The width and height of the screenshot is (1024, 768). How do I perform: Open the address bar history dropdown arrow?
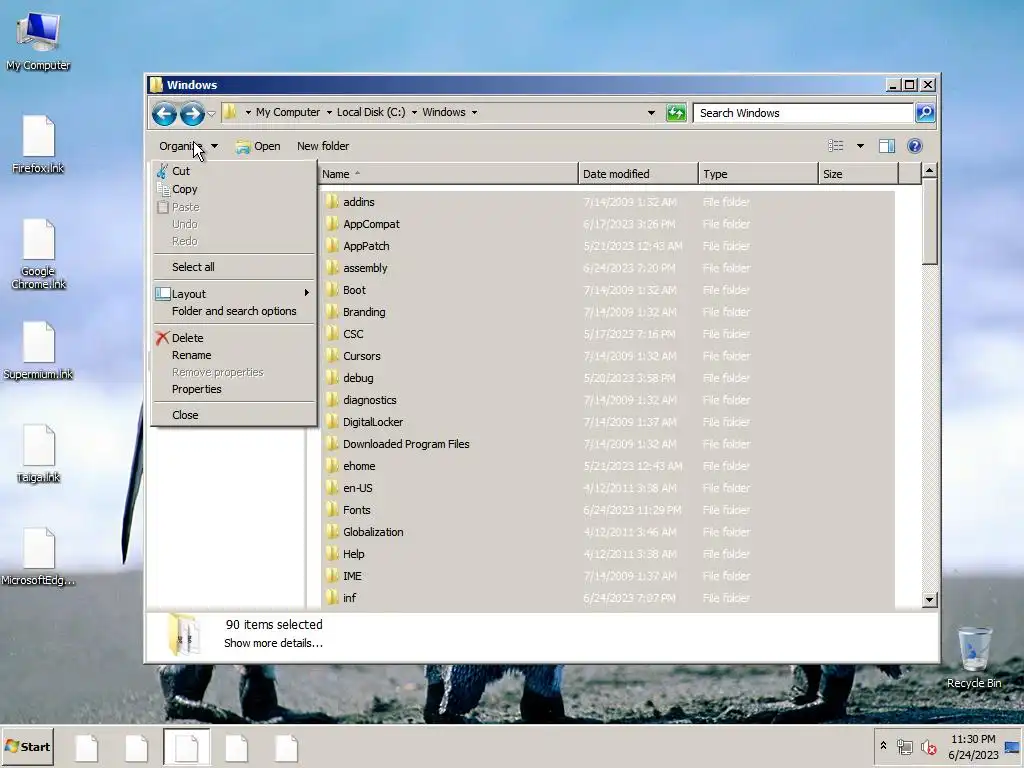[651, 113]
